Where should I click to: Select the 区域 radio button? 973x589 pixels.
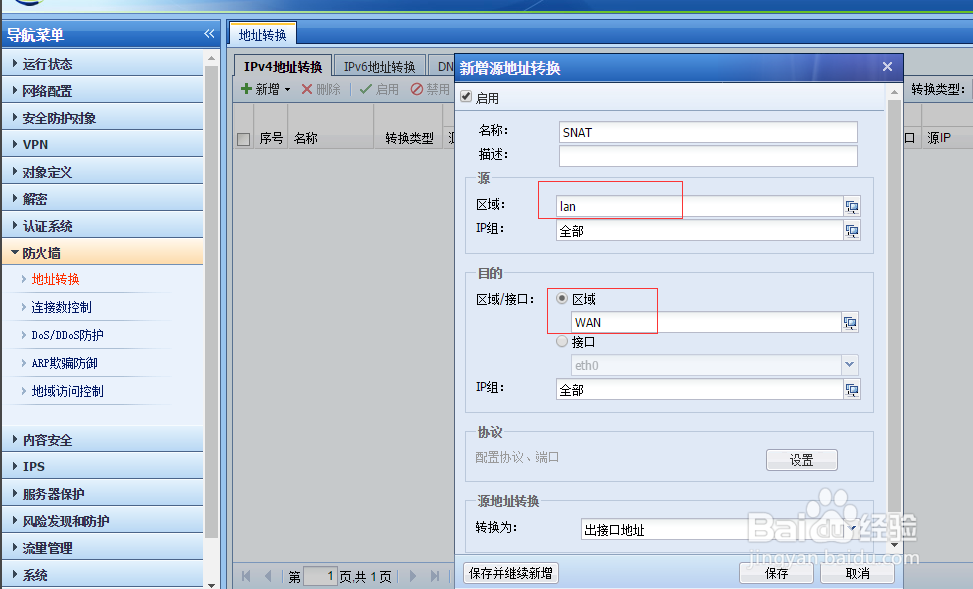[561, 297]
